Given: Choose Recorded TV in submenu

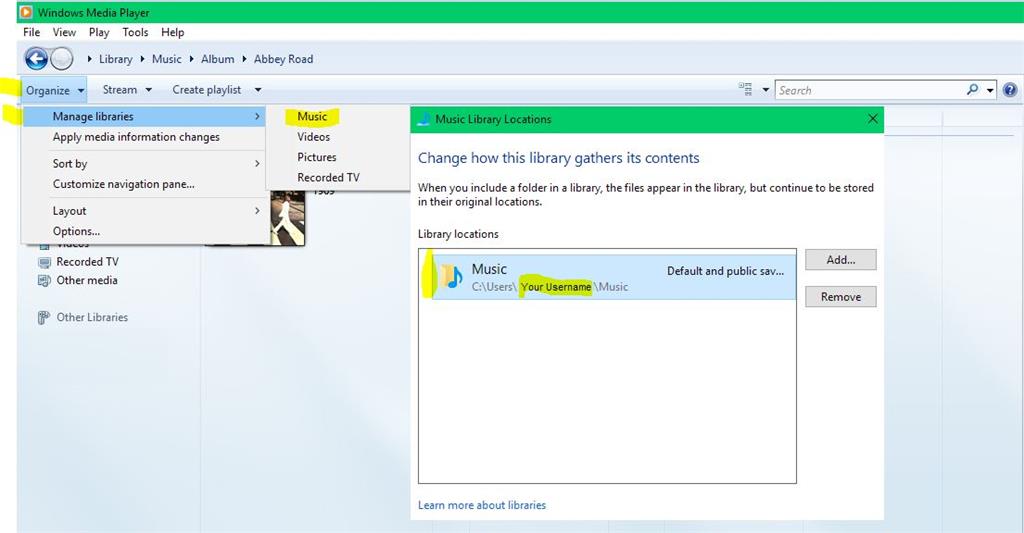Looking at the screenshot, I should [x=328, y=177].
